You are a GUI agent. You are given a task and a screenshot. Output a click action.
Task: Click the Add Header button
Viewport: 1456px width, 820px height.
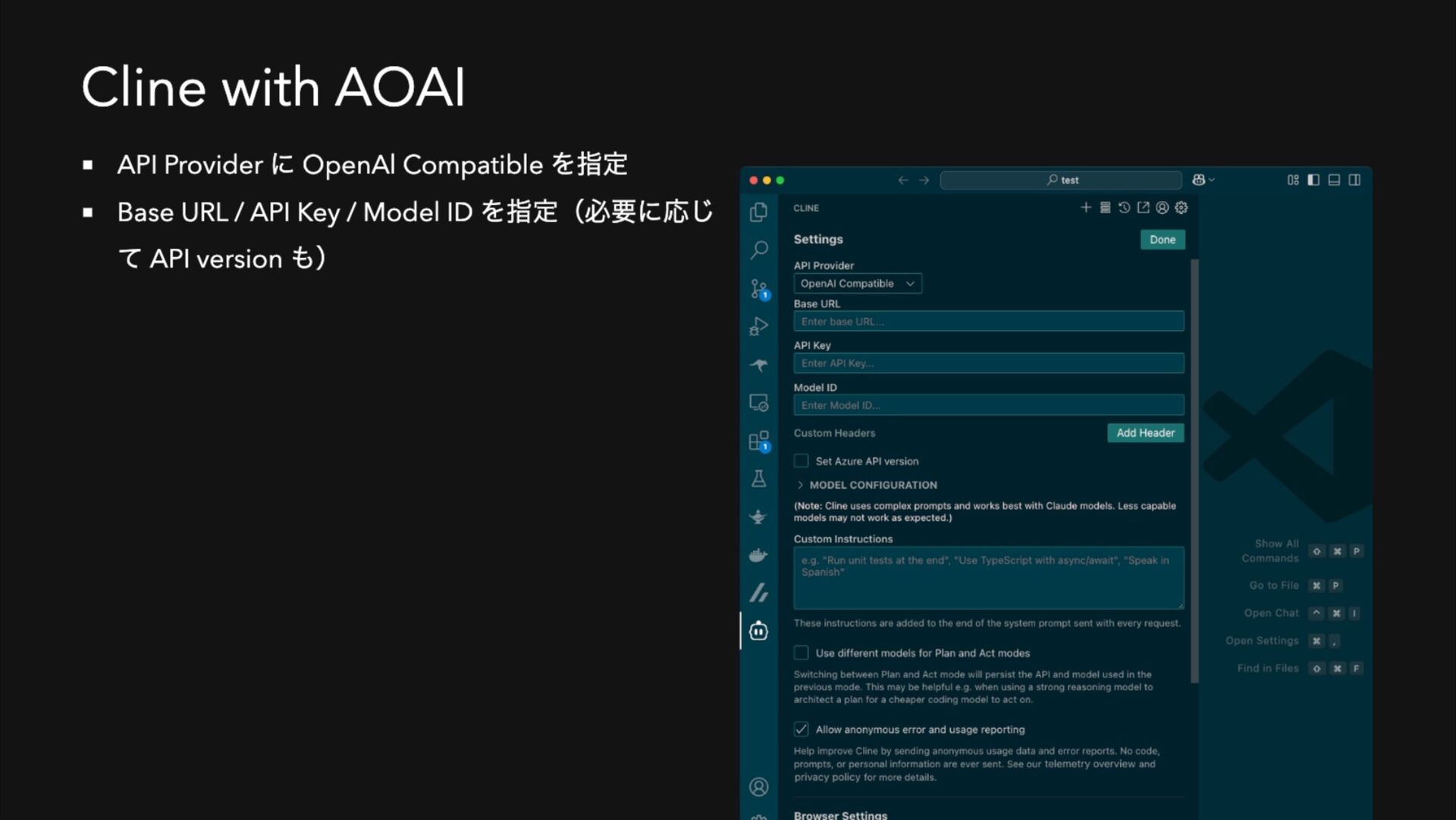pyautogui.click(x=1145, y=433)
